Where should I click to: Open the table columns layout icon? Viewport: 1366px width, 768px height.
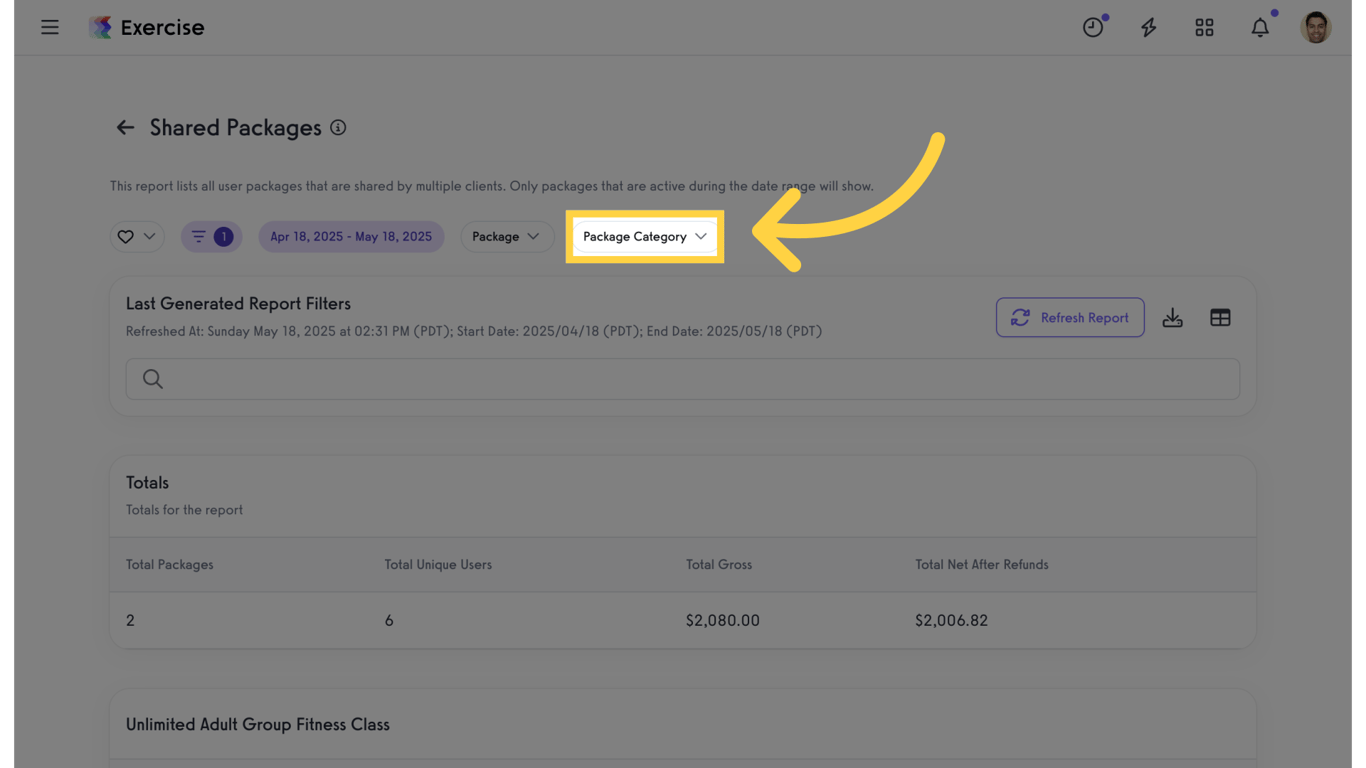coord(1220,318)
